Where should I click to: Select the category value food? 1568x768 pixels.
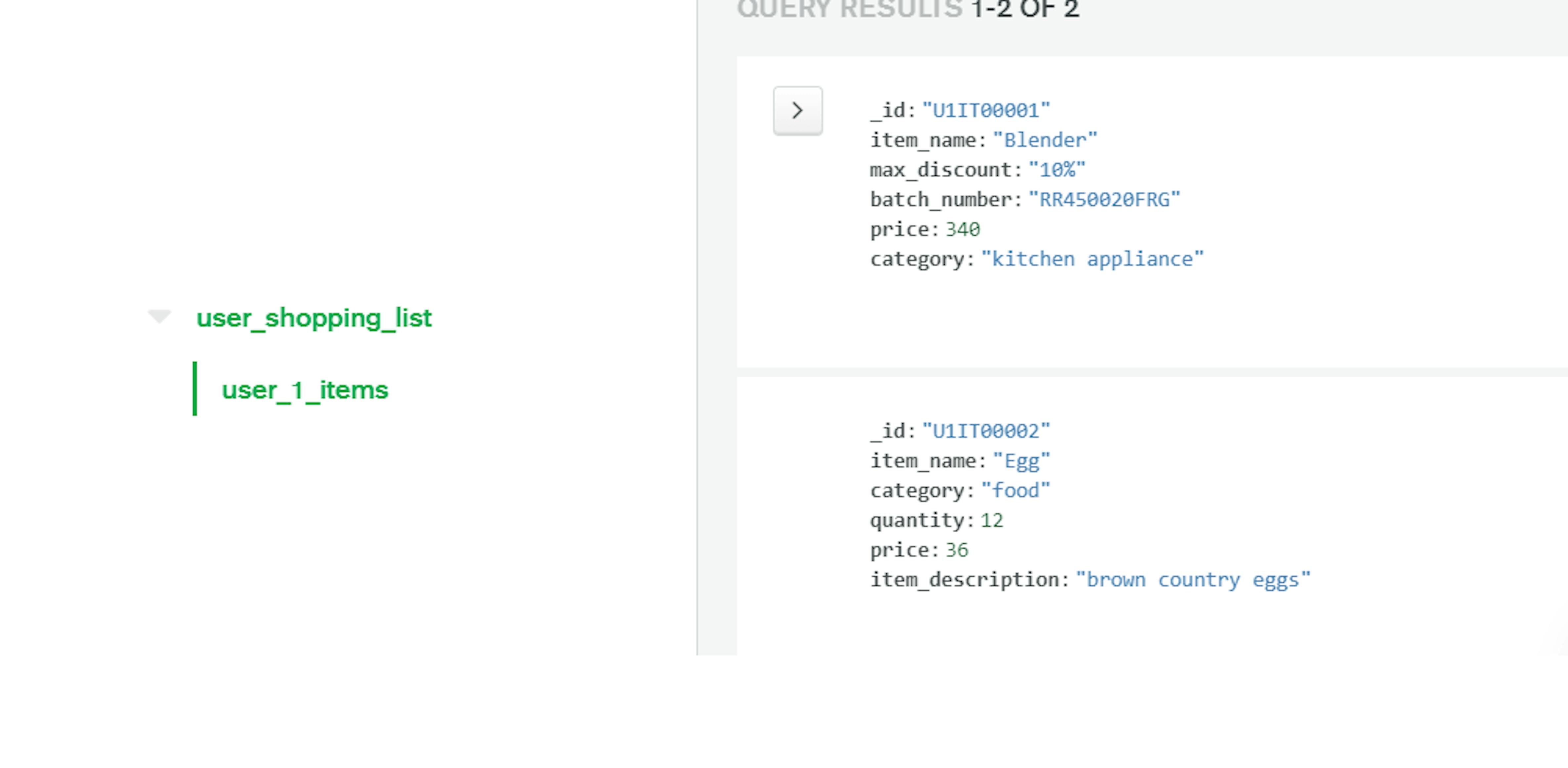pos(1018,491)
